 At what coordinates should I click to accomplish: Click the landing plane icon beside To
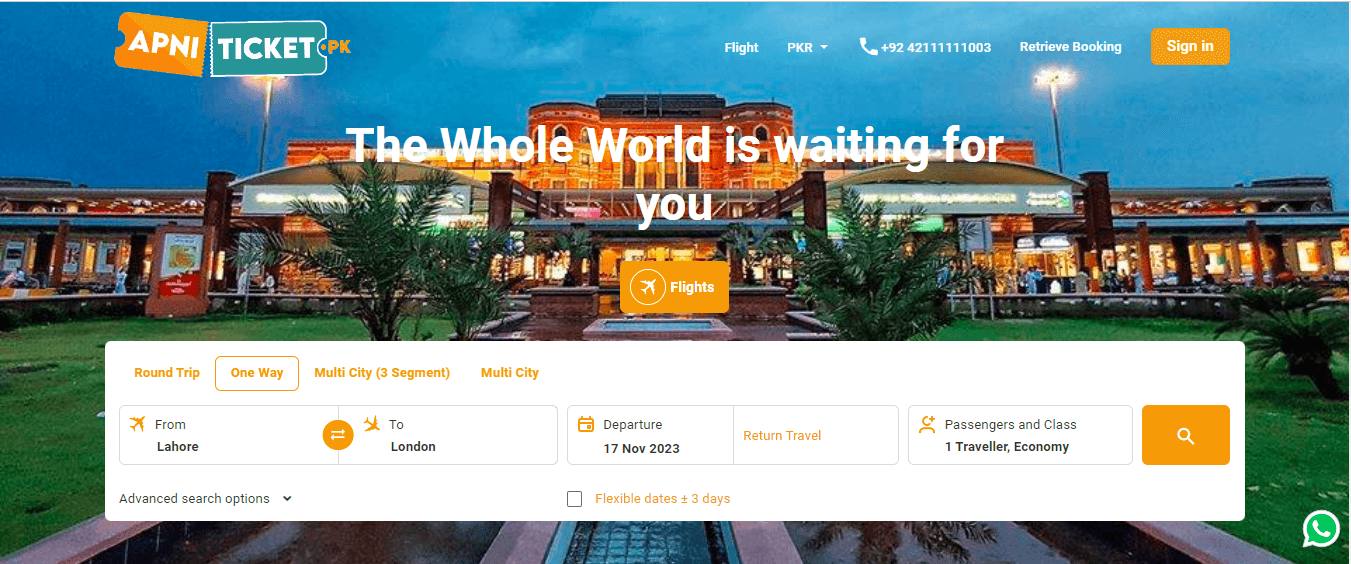tap(372, 424)
